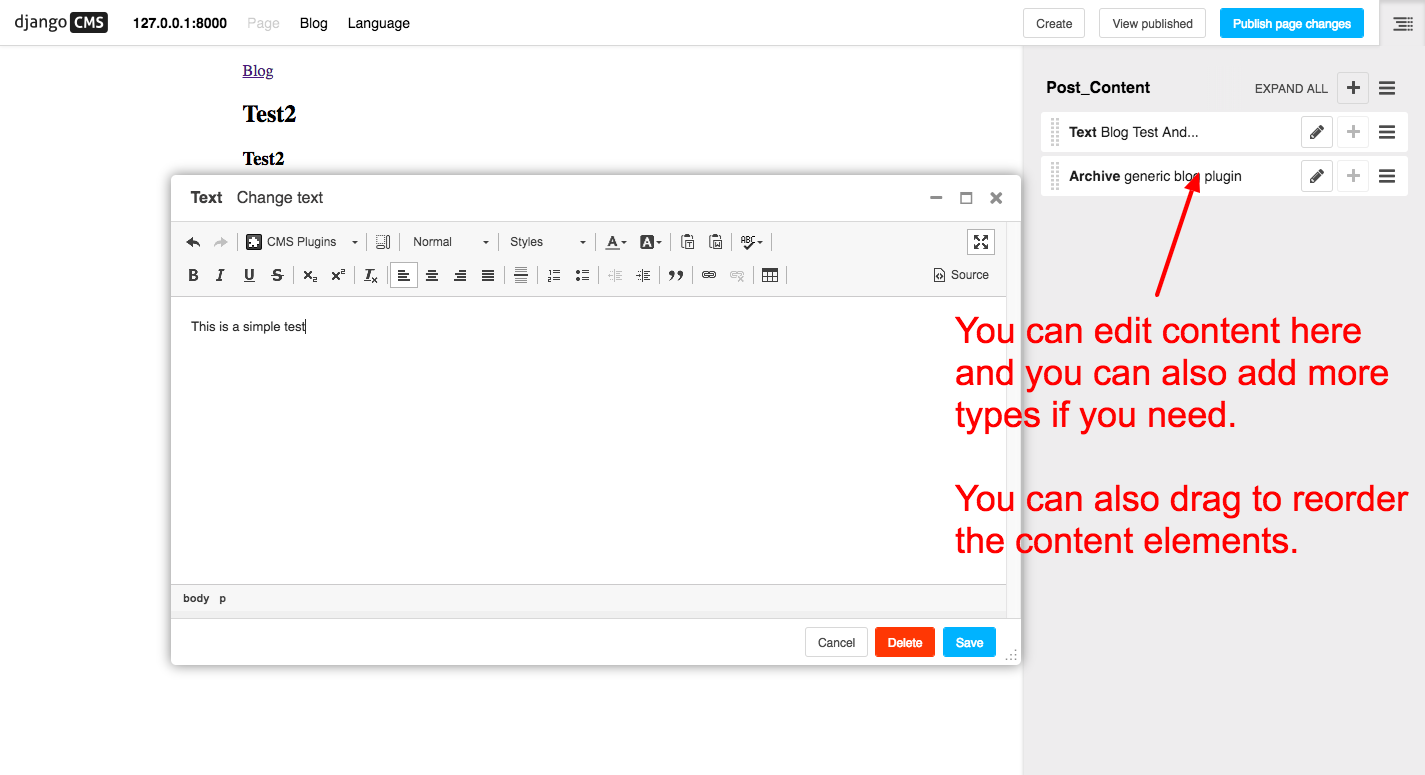Open the text color picker
1425x775 pixels.
coord(616,242)
